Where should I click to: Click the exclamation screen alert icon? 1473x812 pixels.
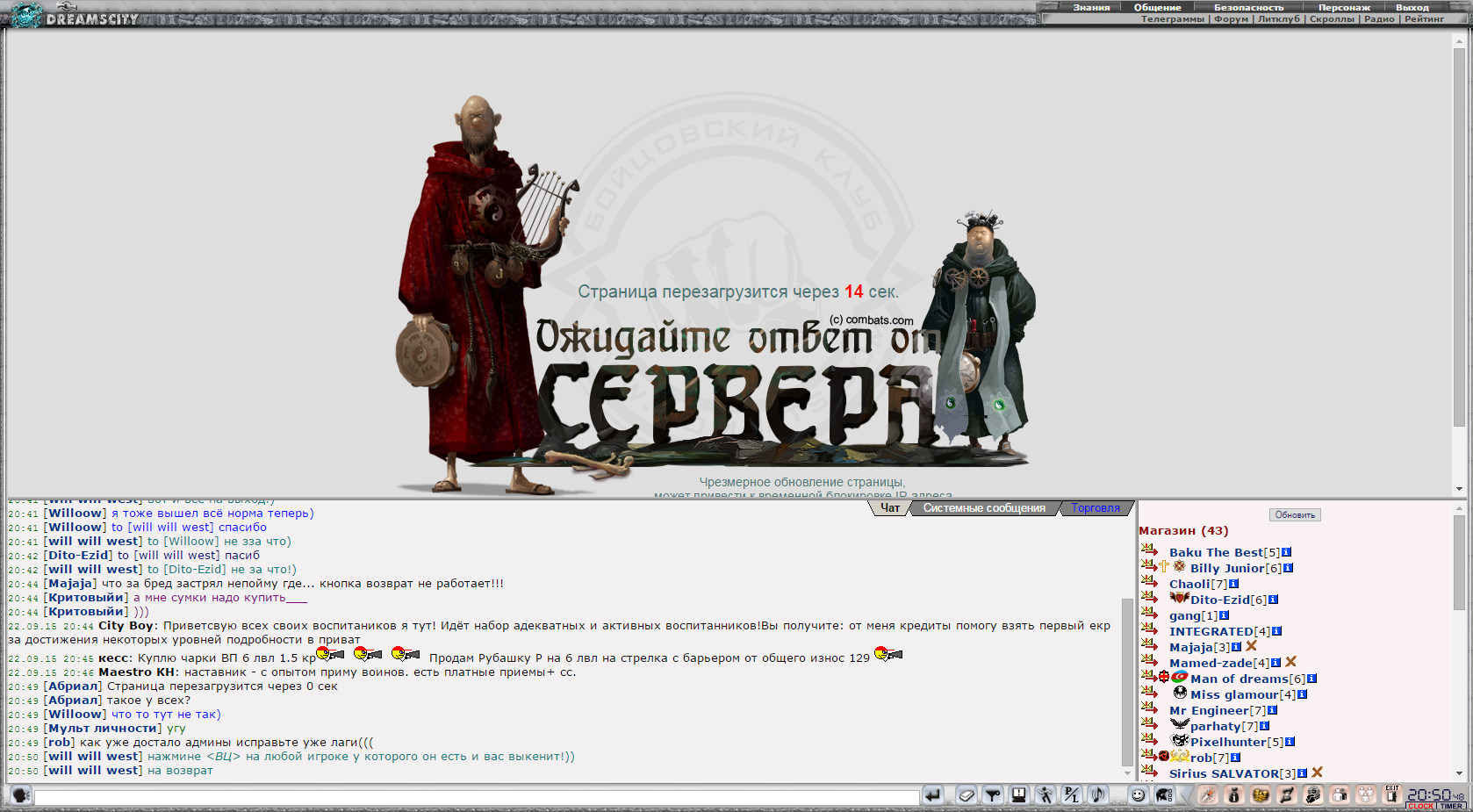(1018, 795)
